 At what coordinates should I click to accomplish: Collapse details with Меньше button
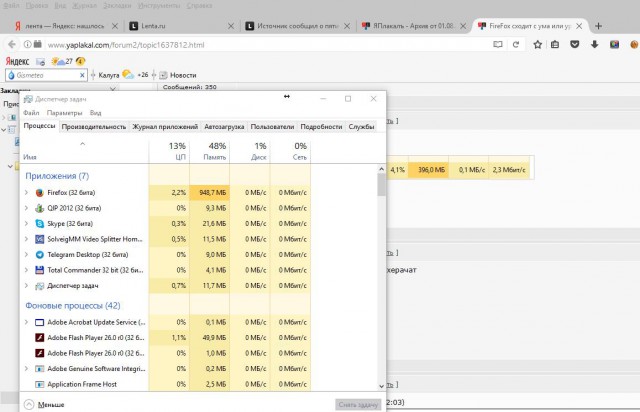tap(44, 405)
